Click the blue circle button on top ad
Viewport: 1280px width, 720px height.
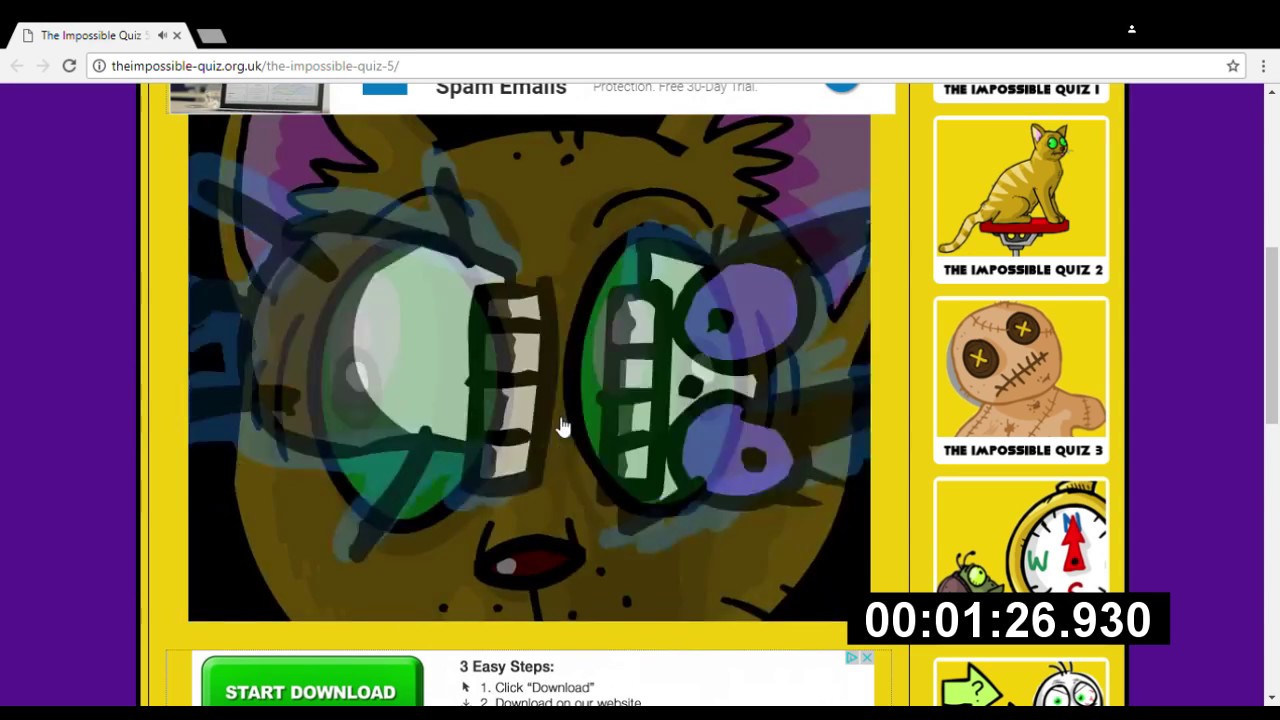tap(842, 88)
